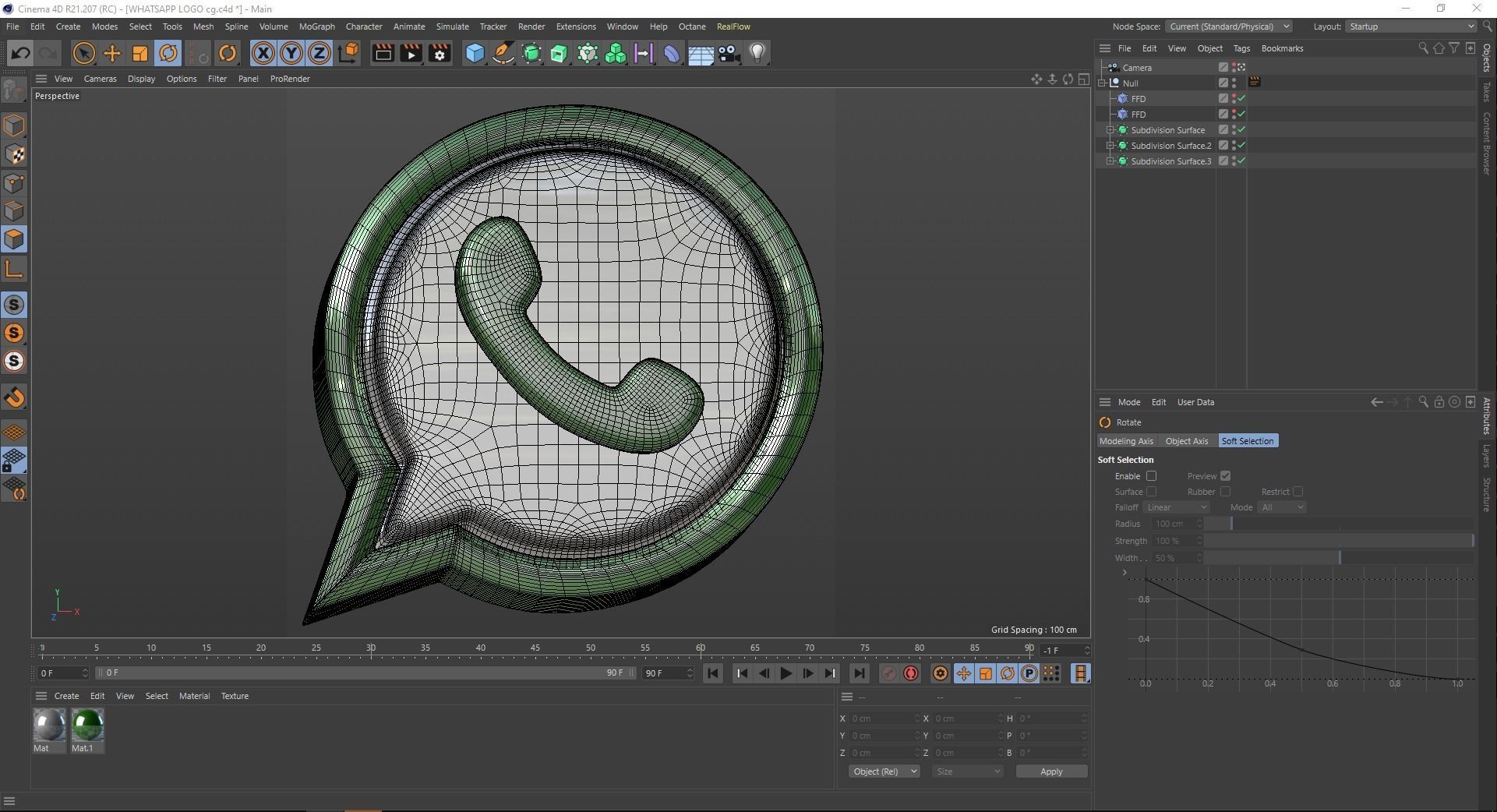Switch to Soft Selection tab
This screenshot has height=812, width=1497.
pos(1248,441)
